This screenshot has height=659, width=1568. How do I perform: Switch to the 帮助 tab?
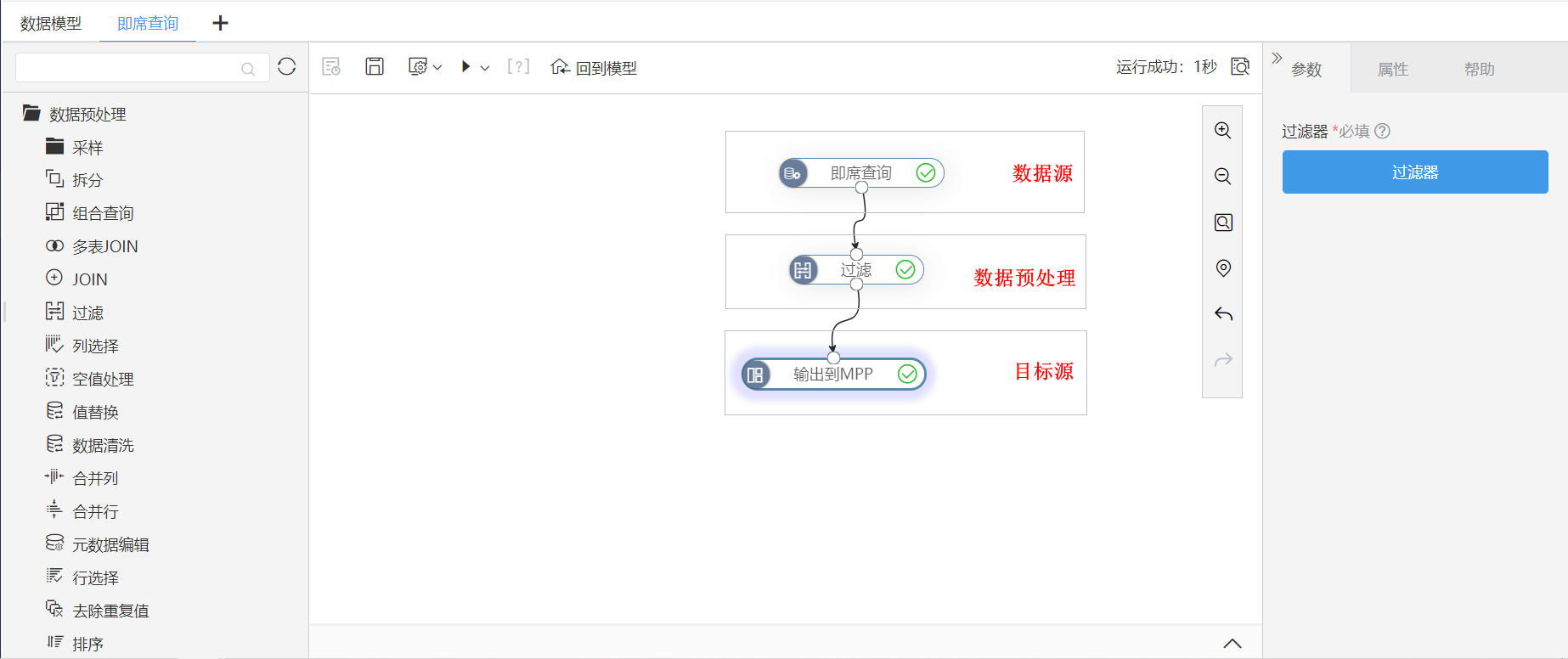click(1479, 69)
